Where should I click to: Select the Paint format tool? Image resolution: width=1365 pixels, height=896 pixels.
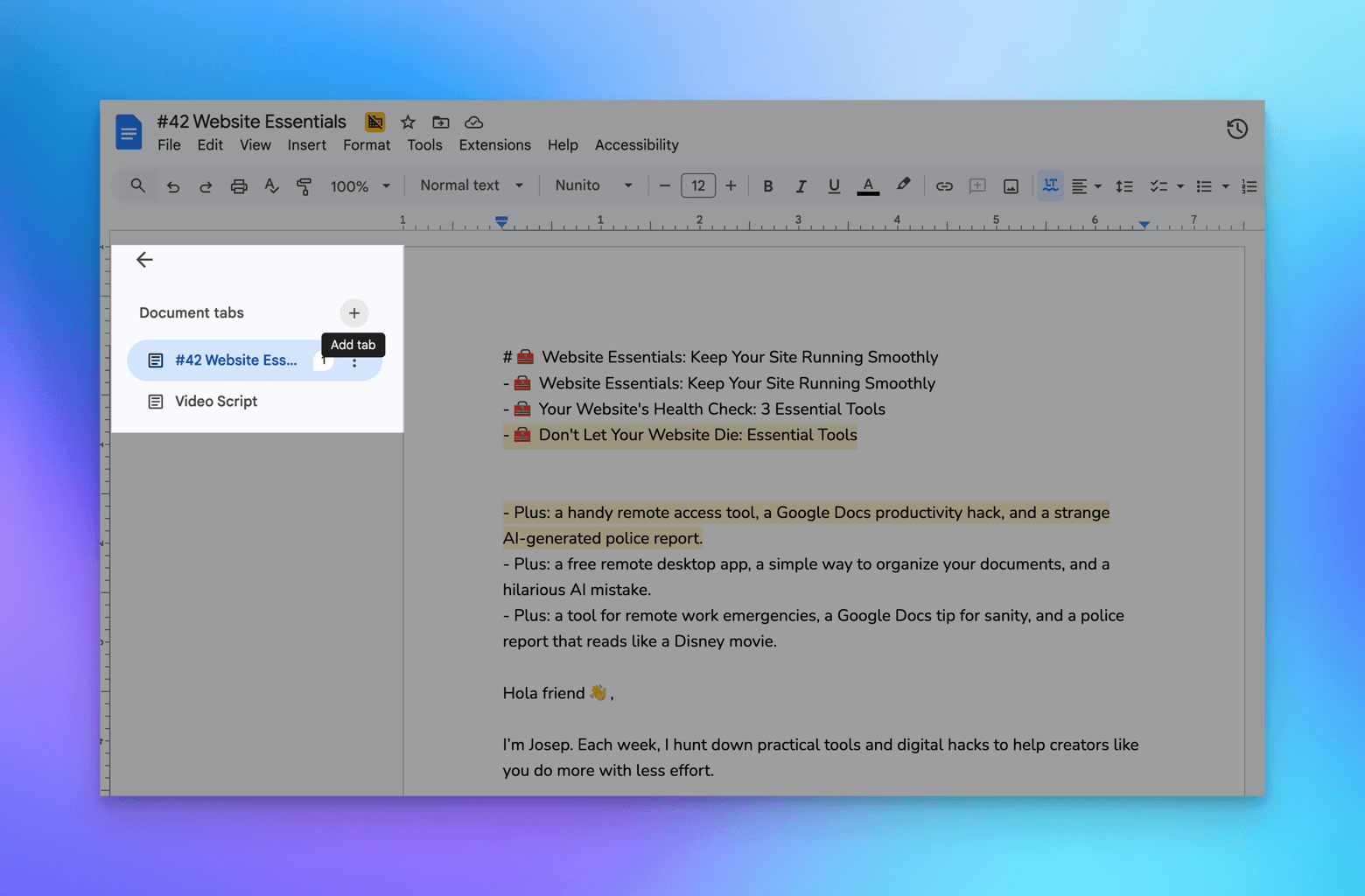click(x=304, y=185)
